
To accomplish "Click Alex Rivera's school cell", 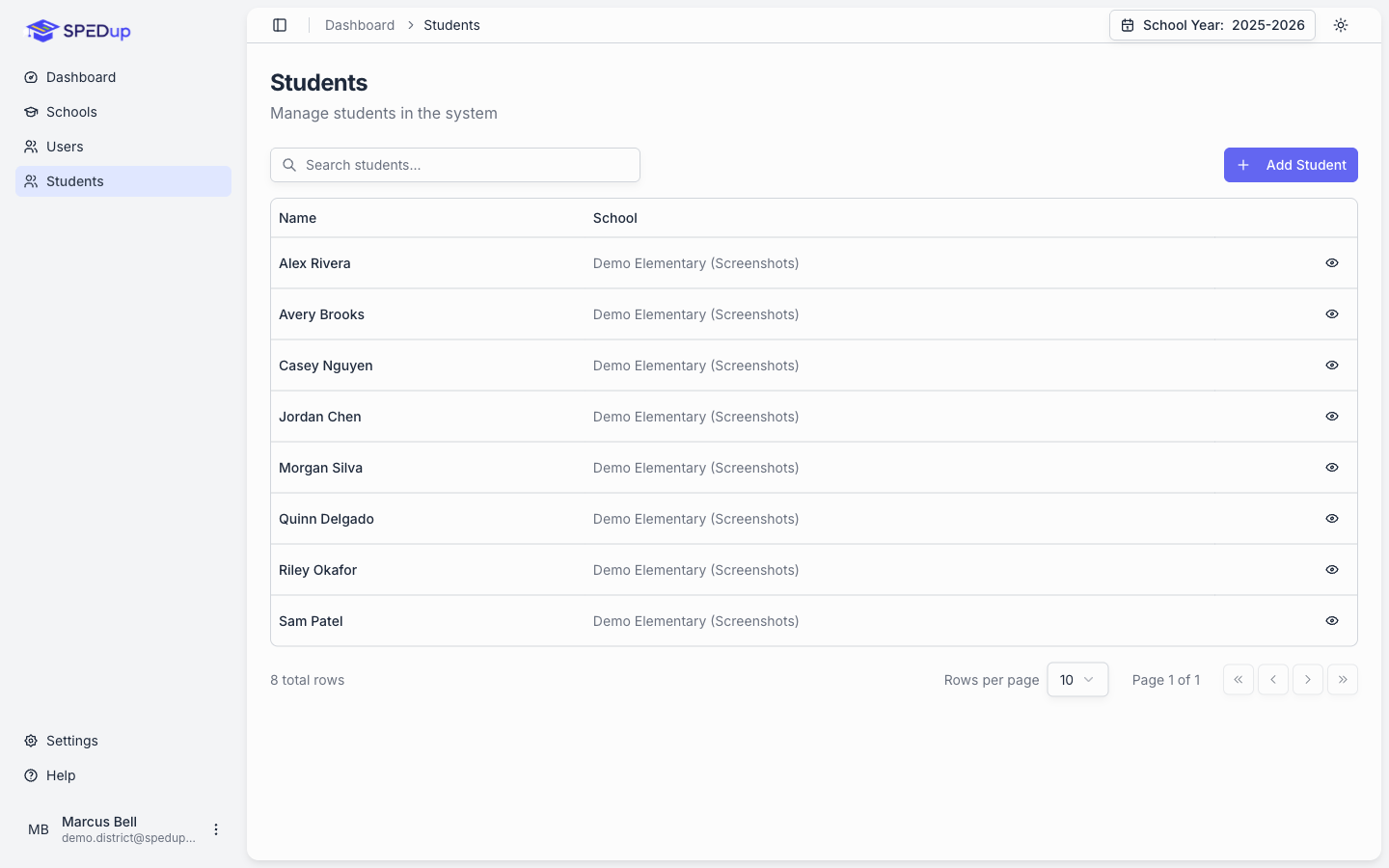I will coord(695,263).
